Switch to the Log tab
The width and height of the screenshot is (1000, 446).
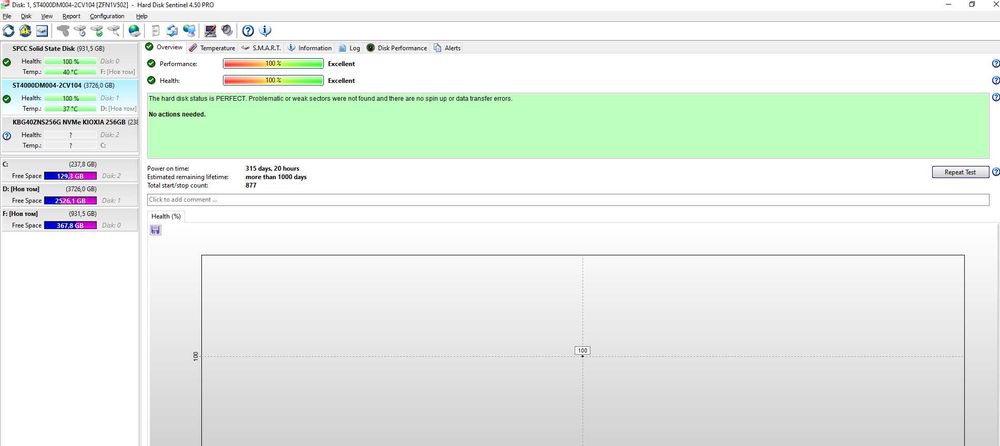(349, 48)
